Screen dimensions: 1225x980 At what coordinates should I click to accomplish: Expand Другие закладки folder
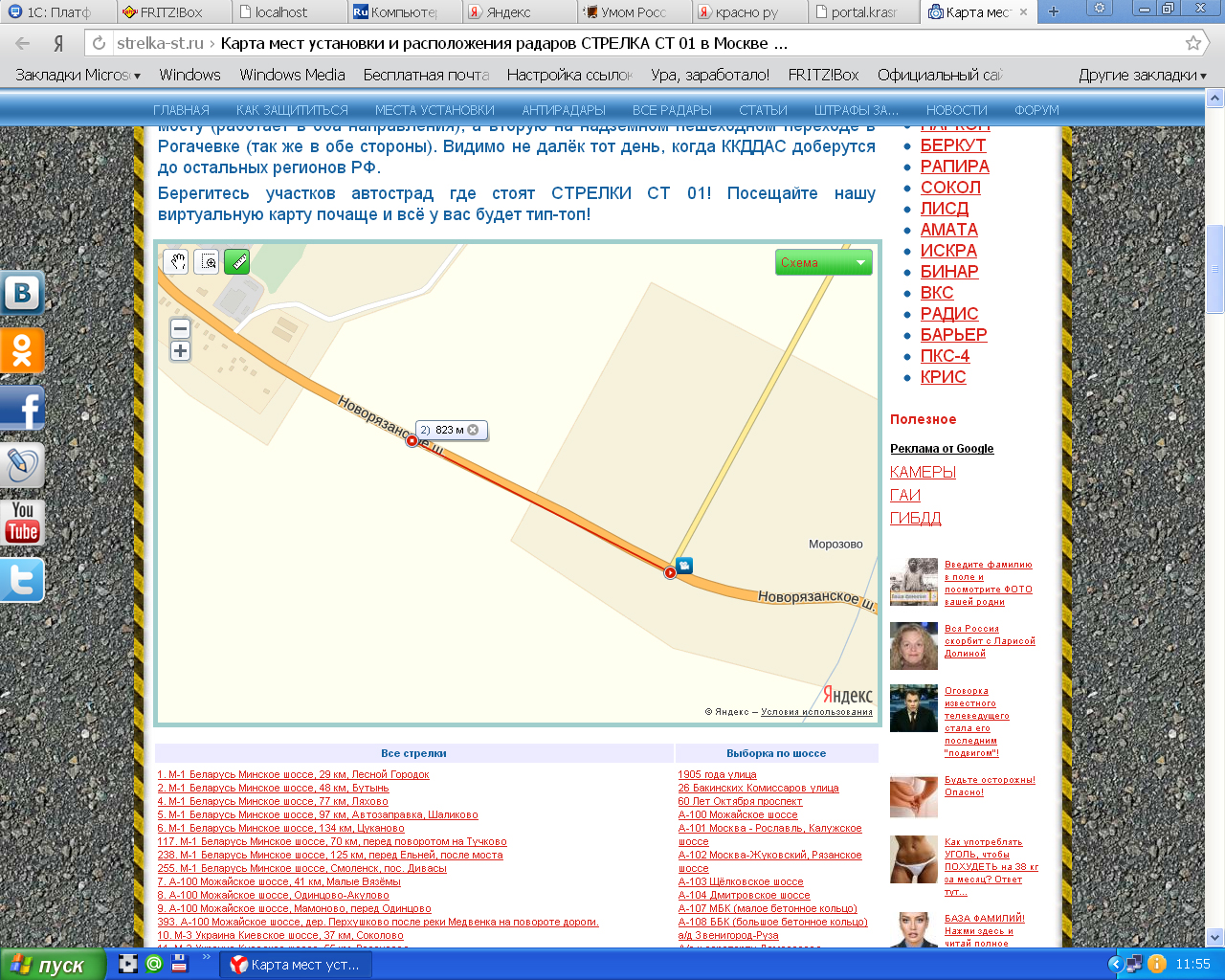point(1143,75)
